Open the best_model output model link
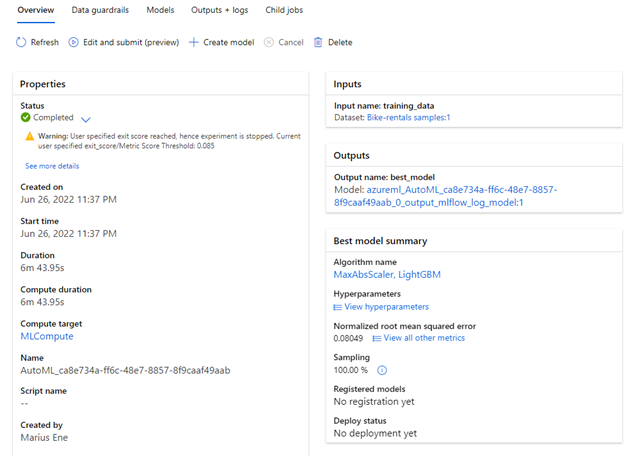 (x=445, y=195)
